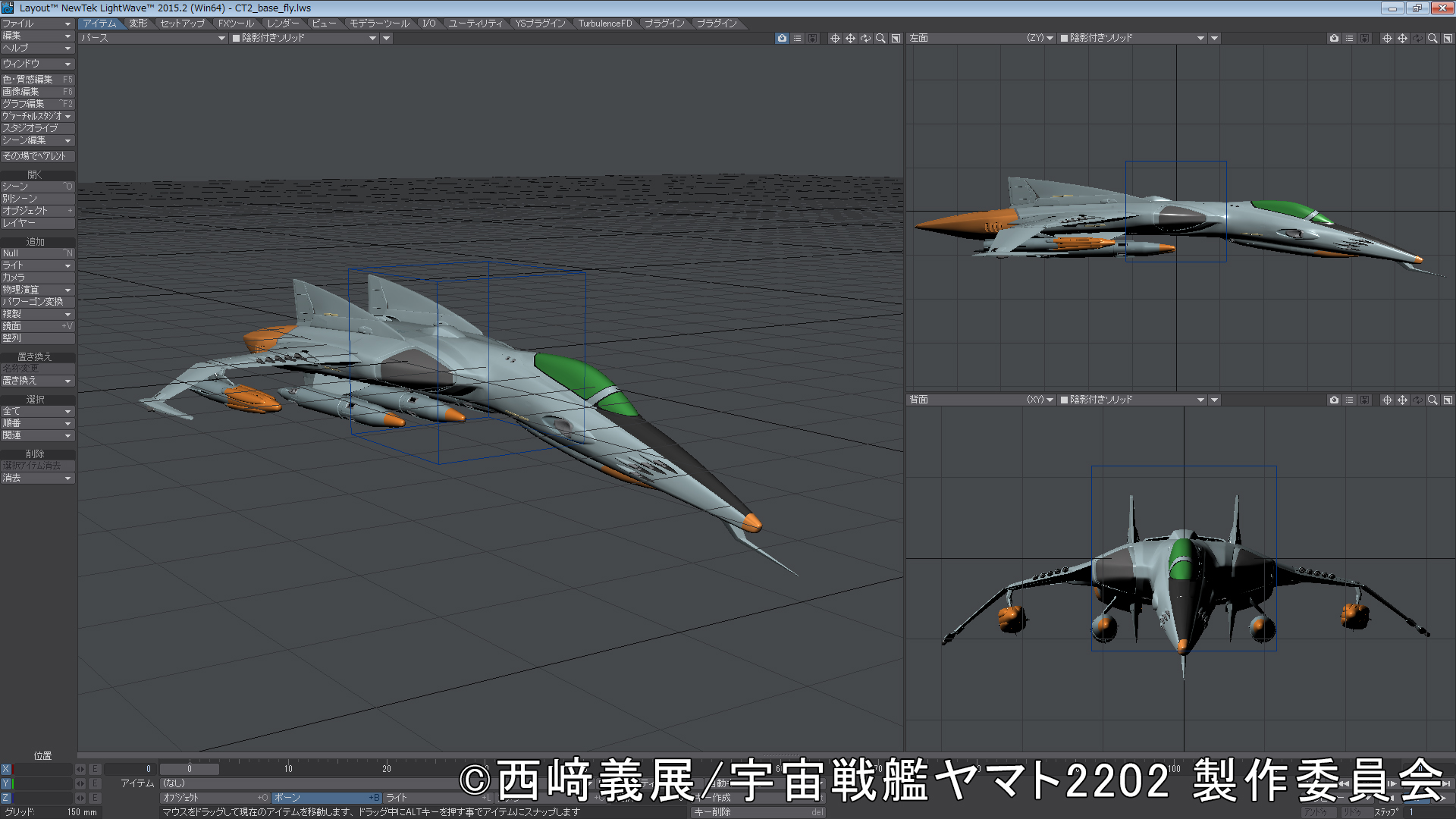Click camera icon in 背面 viewport header
Viewport: 1456px width, 819px height.
point(1334,400)
